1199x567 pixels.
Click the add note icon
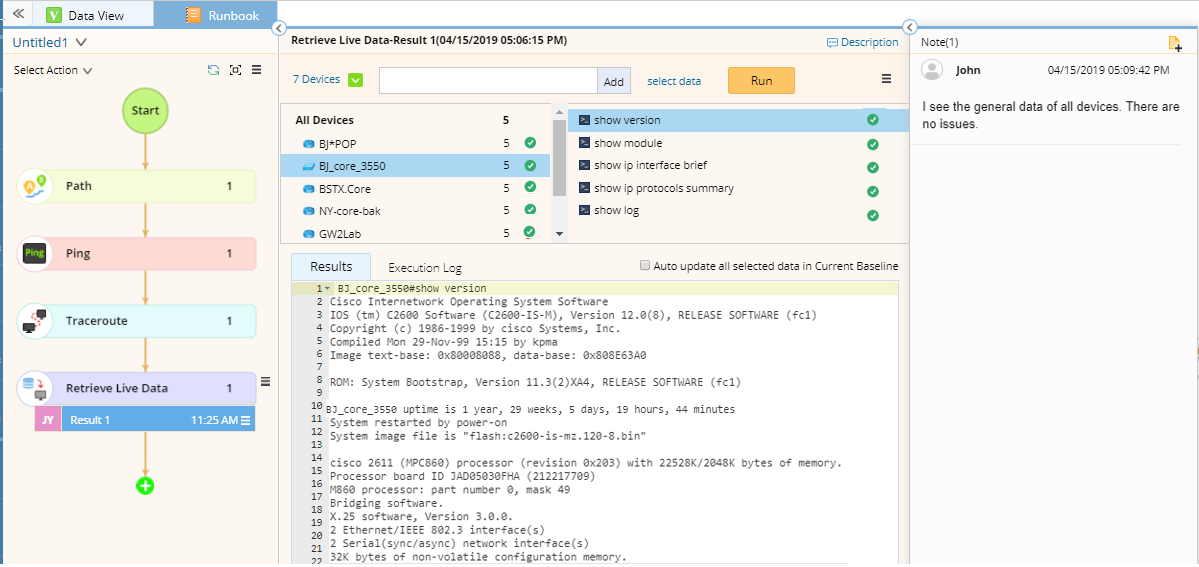tap(1175, 43)
